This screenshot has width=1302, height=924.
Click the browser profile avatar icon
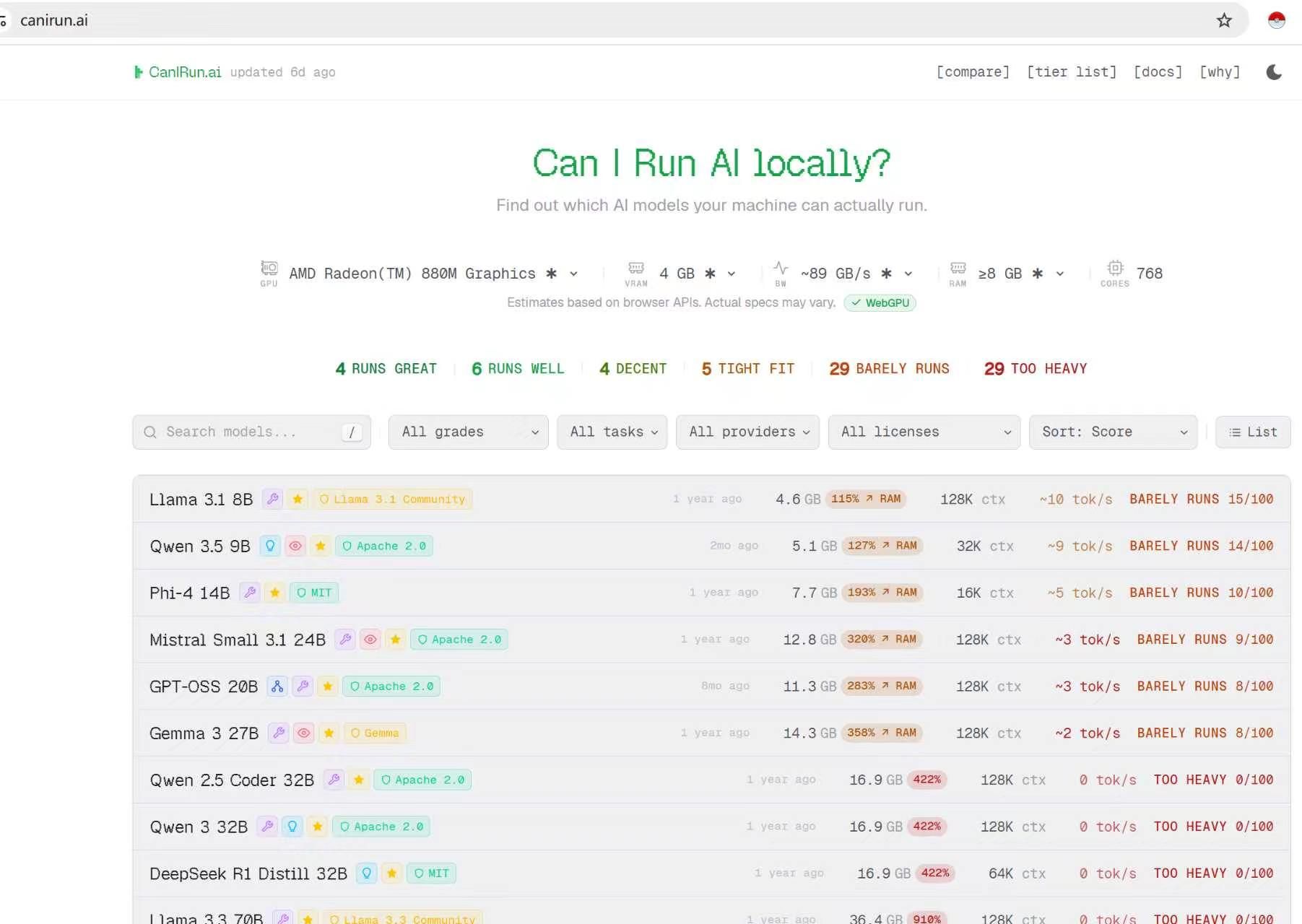(x=1276, y=20)
